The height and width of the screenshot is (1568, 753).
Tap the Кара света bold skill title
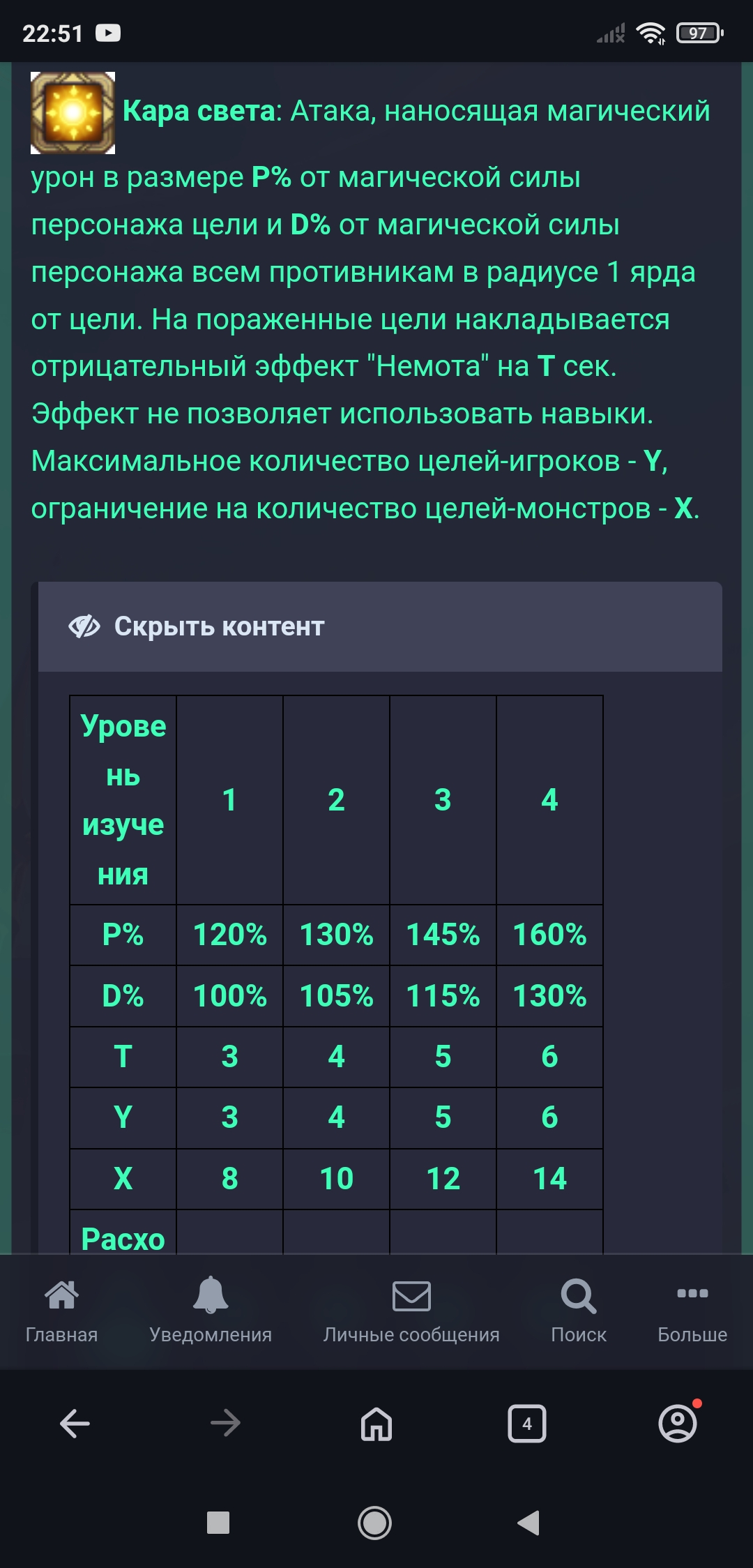click(x=199, y=112)
